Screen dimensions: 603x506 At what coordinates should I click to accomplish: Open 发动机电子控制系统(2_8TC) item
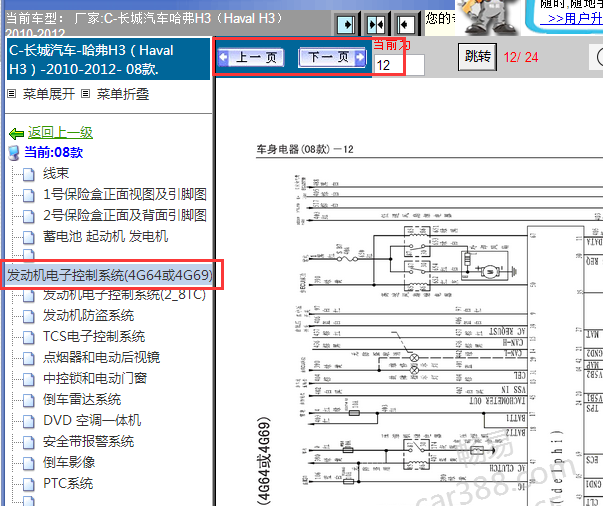124,295
